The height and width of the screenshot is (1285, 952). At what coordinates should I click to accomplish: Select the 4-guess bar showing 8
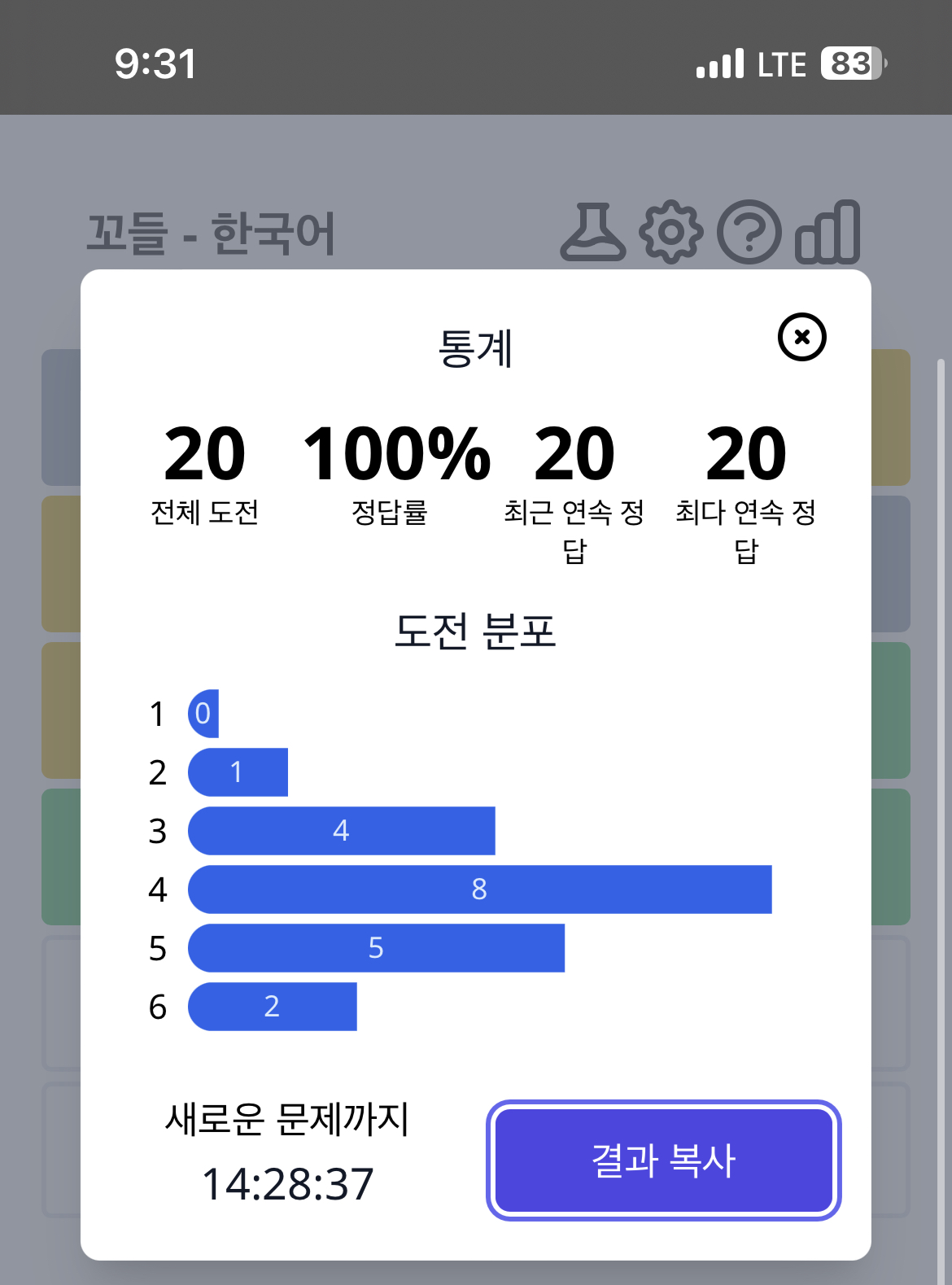479,889
